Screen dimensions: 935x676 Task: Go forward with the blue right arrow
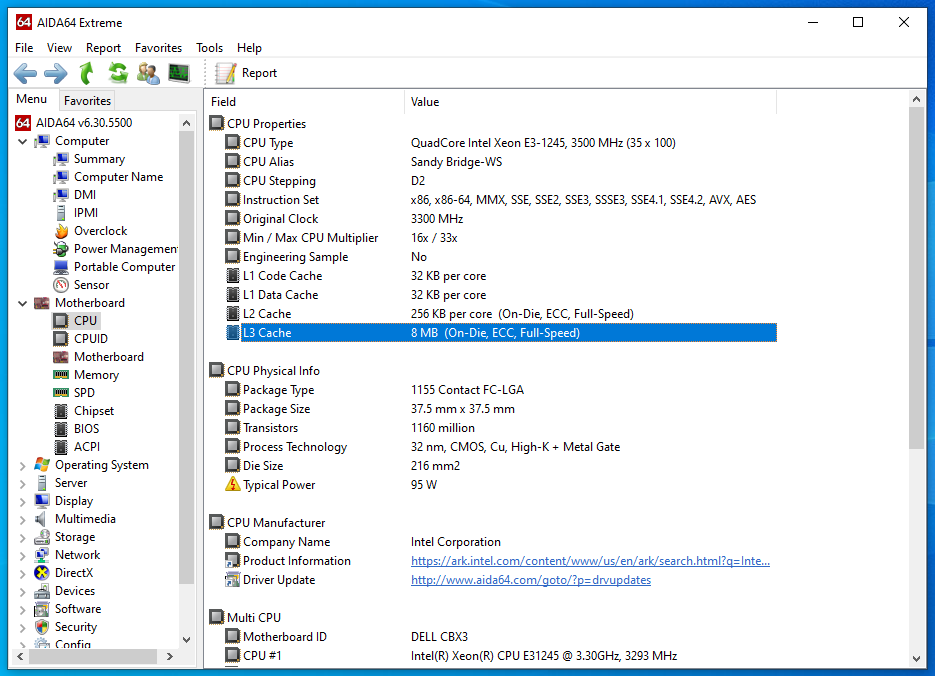(56, 73)
